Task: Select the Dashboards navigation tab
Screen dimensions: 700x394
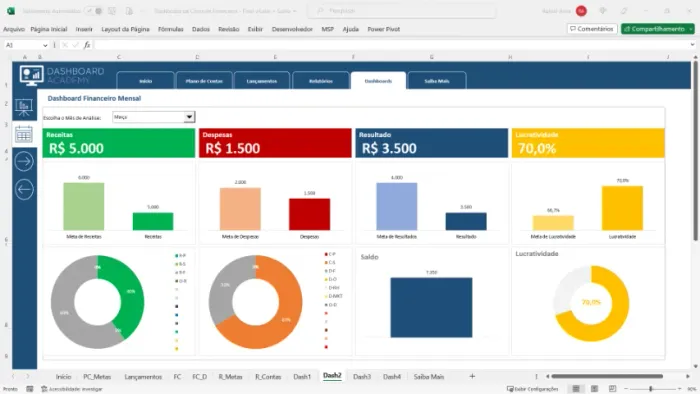Action: pos(379,81)
